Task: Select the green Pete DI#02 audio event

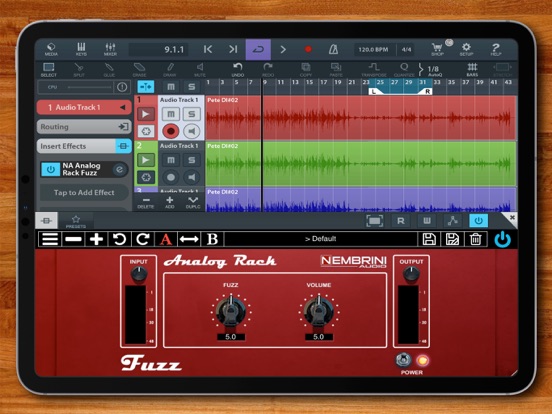Action: (x=361, y=163)
